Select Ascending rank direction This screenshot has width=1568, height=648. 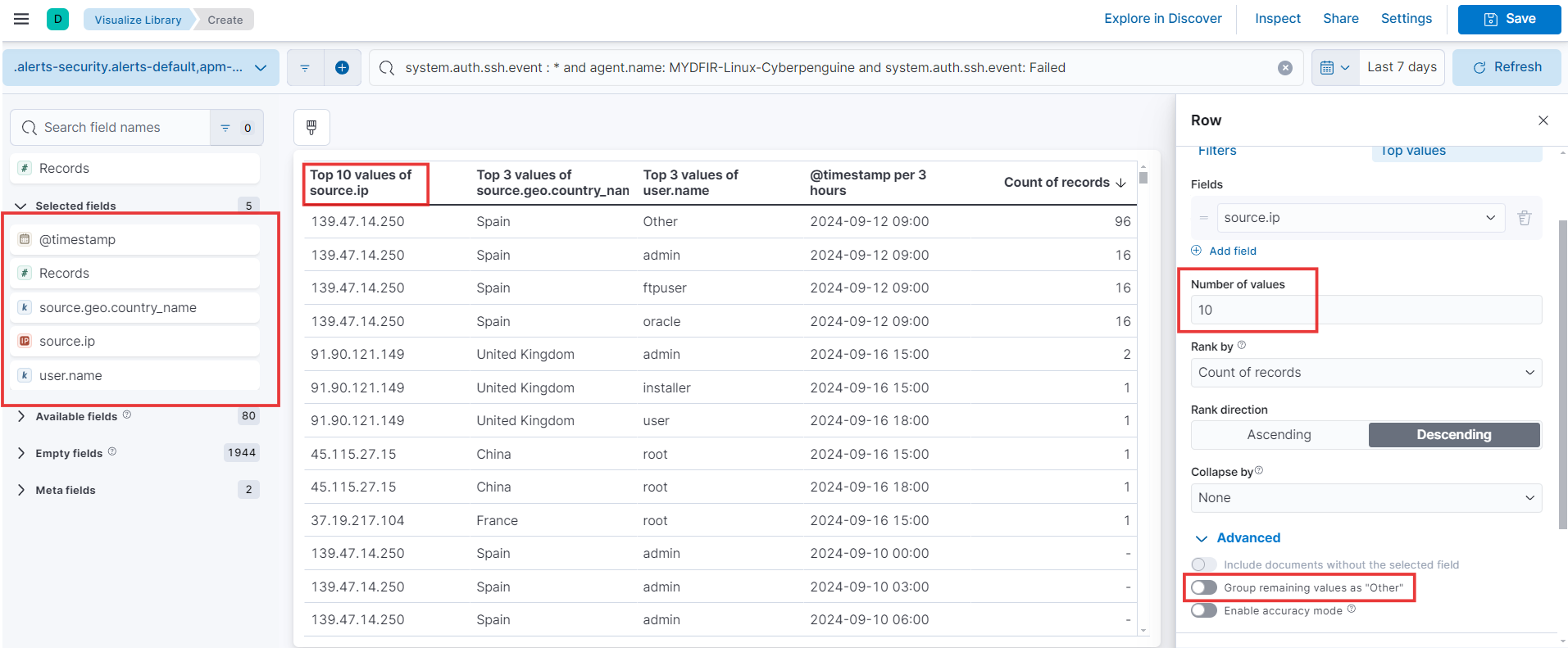(x=1279, y=435)
